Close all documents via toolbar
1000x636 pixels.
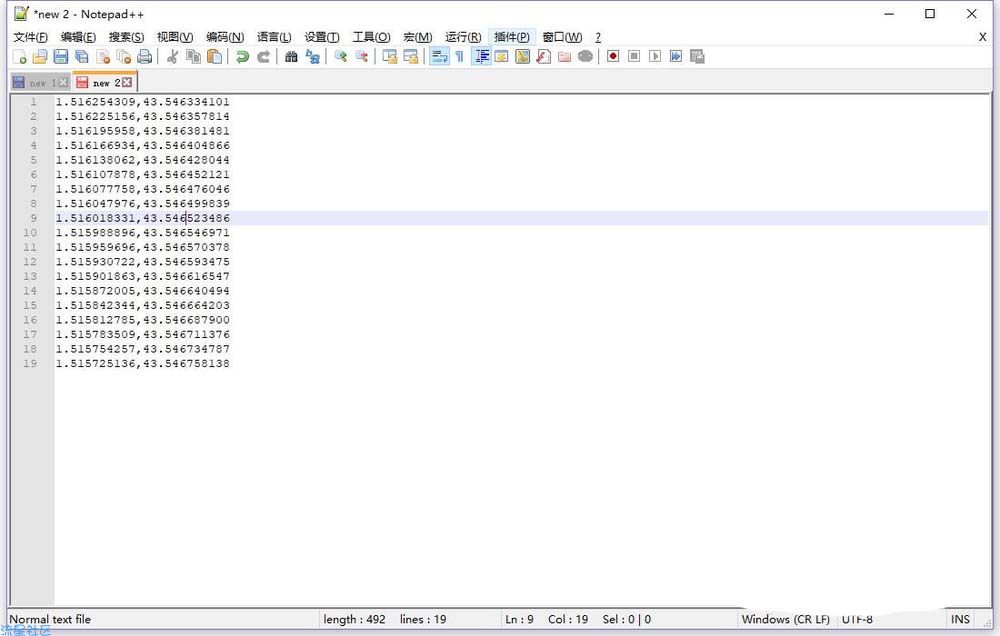coord(124,57)
